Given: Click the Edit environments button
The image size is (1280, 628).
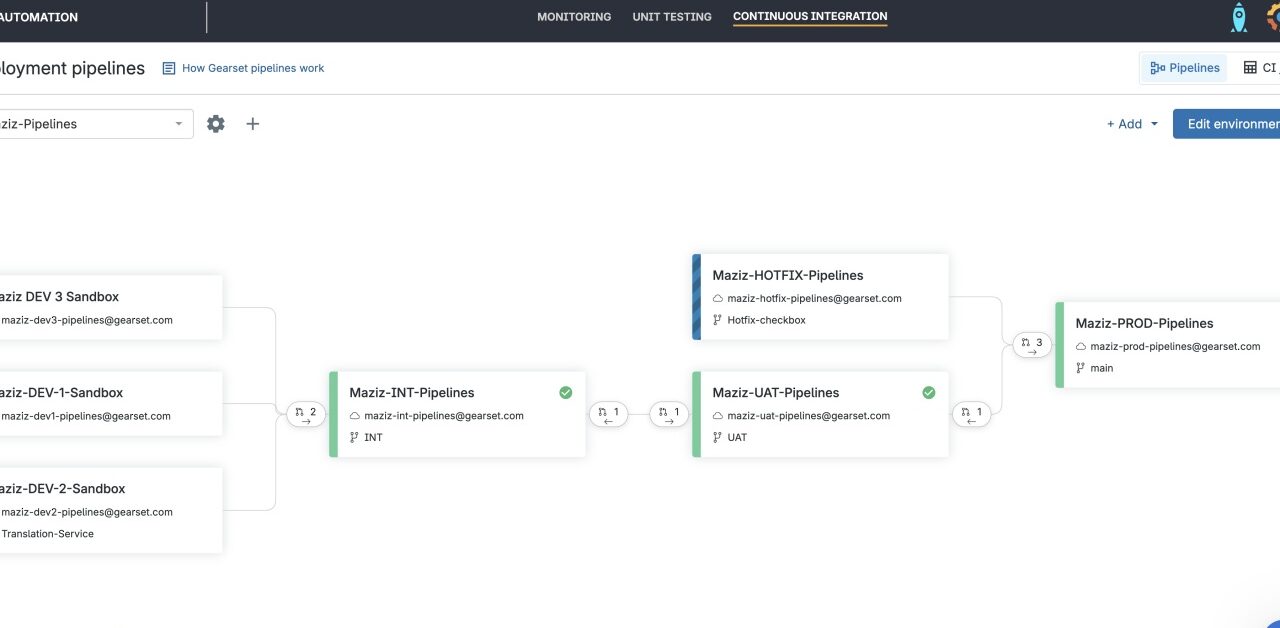Looking at the screenshot, I should (x=1230, y=124).
